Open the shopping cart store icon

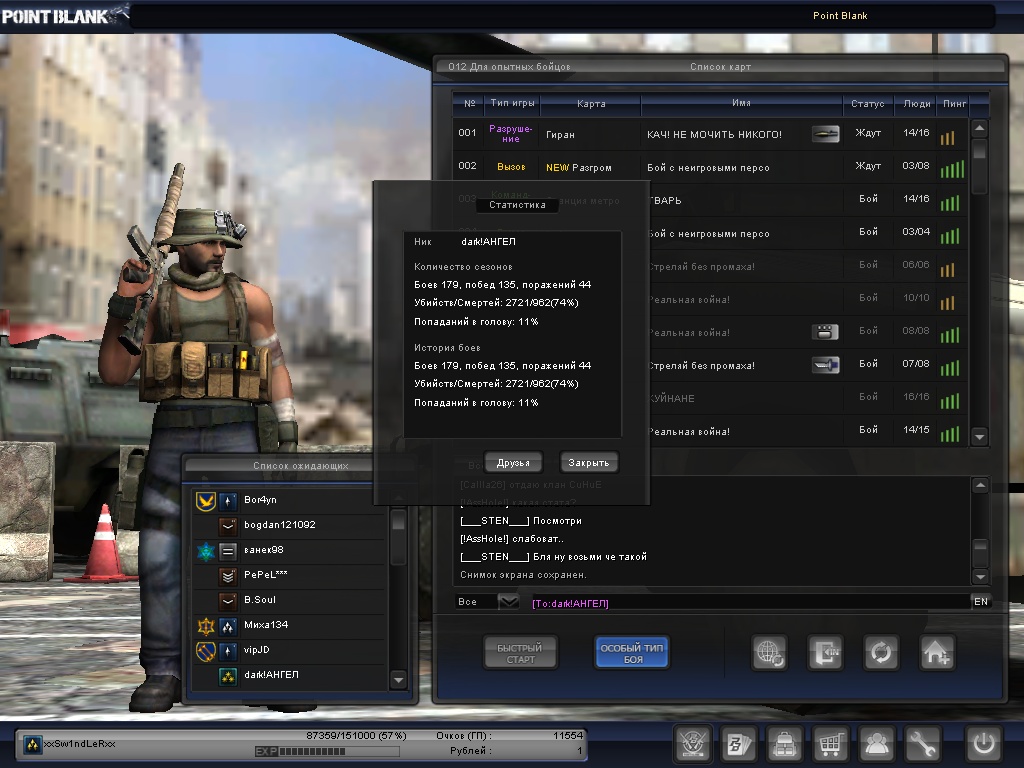(830, 743)
